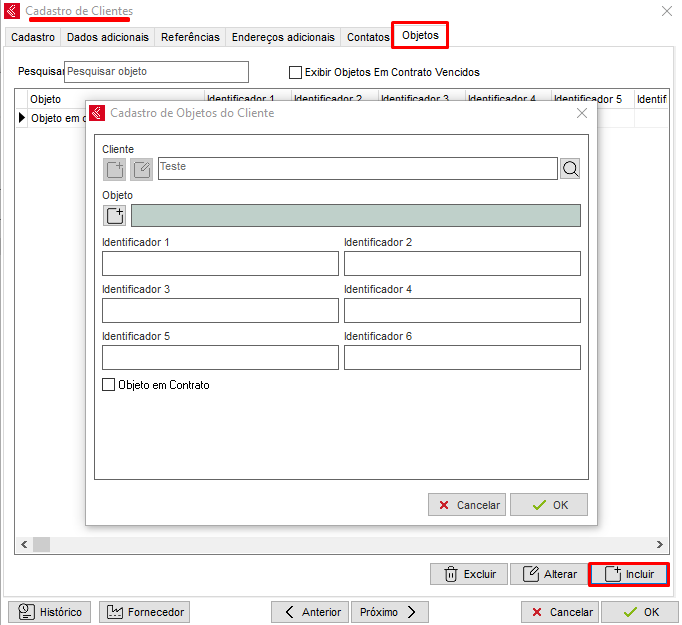Viewport: 682px width, 625px height.
Task: Enable the Objeto em Contrato checkbox
Action: click(x=109, y=385)
